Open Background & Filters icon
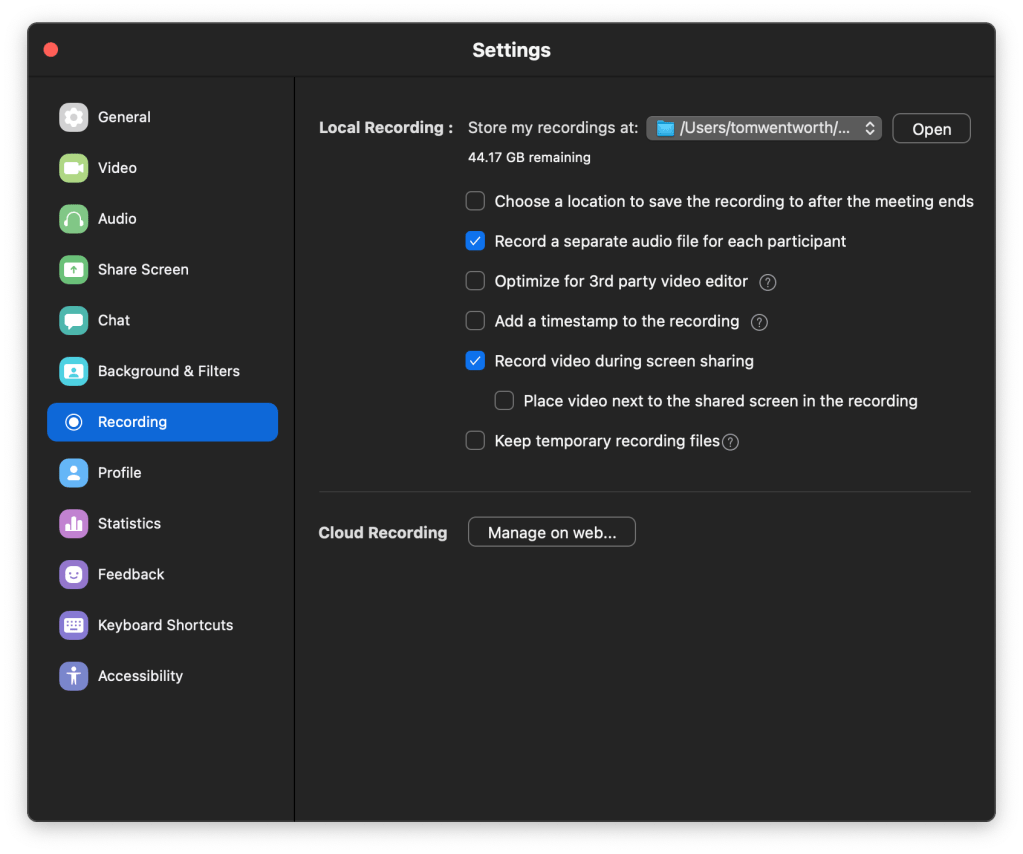Image resolution: width=1023 pixels, height=854 pixels. [74, 371]
